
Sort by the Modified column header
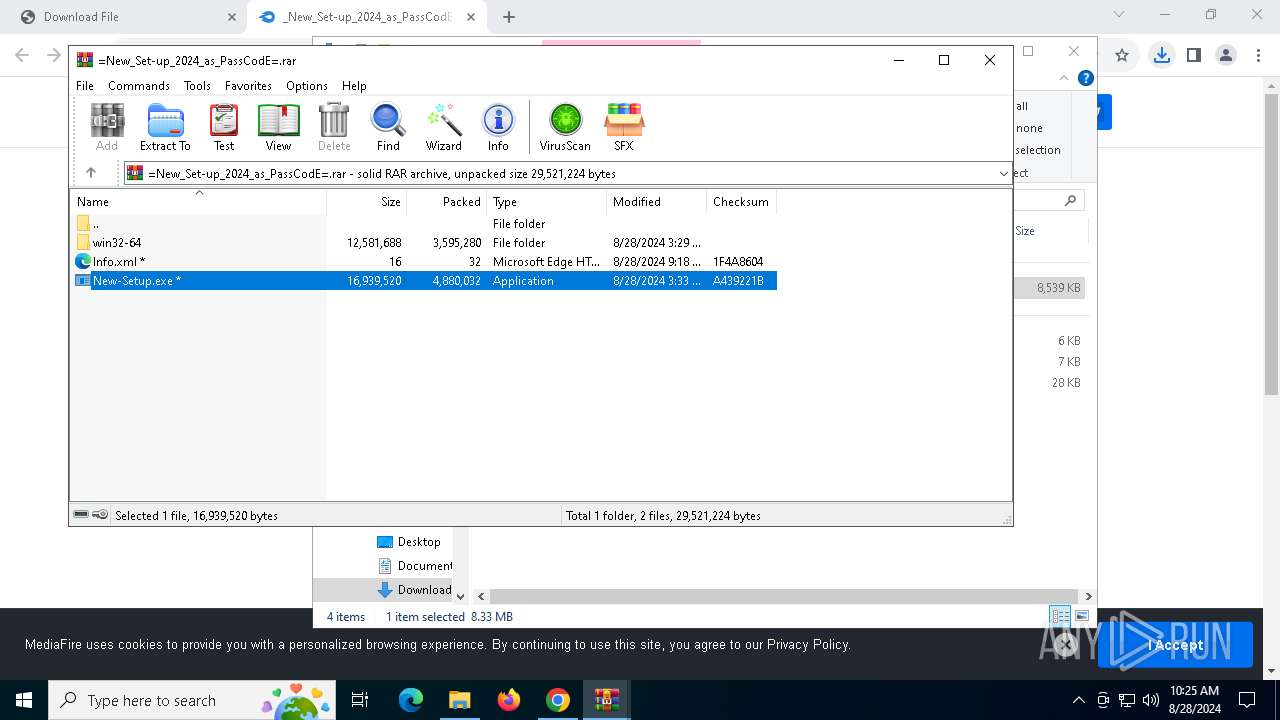(656, 202)
